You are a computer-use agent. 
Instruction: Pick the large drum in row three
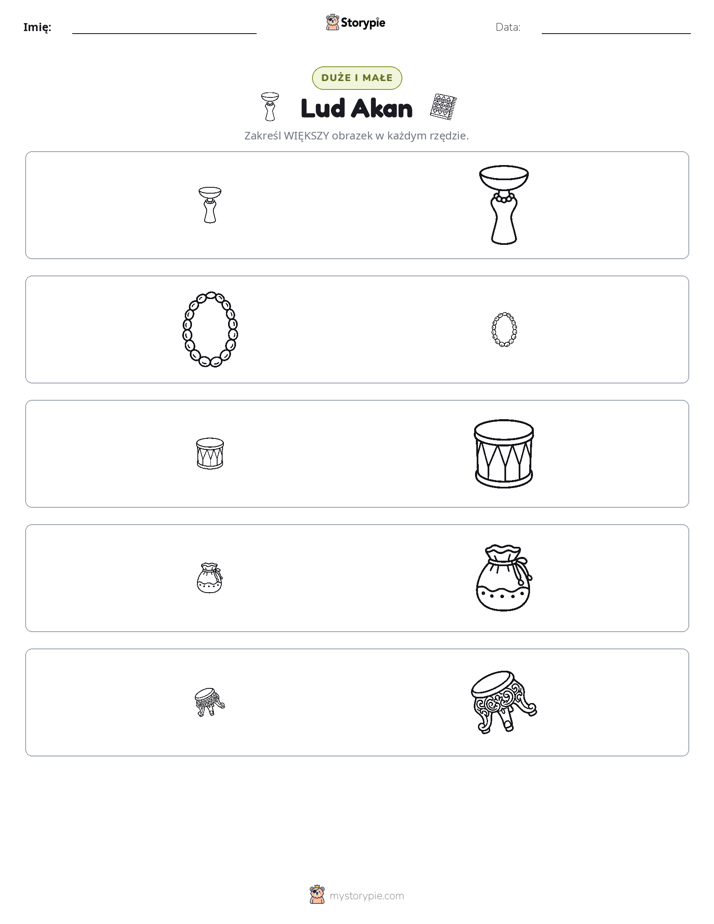[x=504, y=454]
